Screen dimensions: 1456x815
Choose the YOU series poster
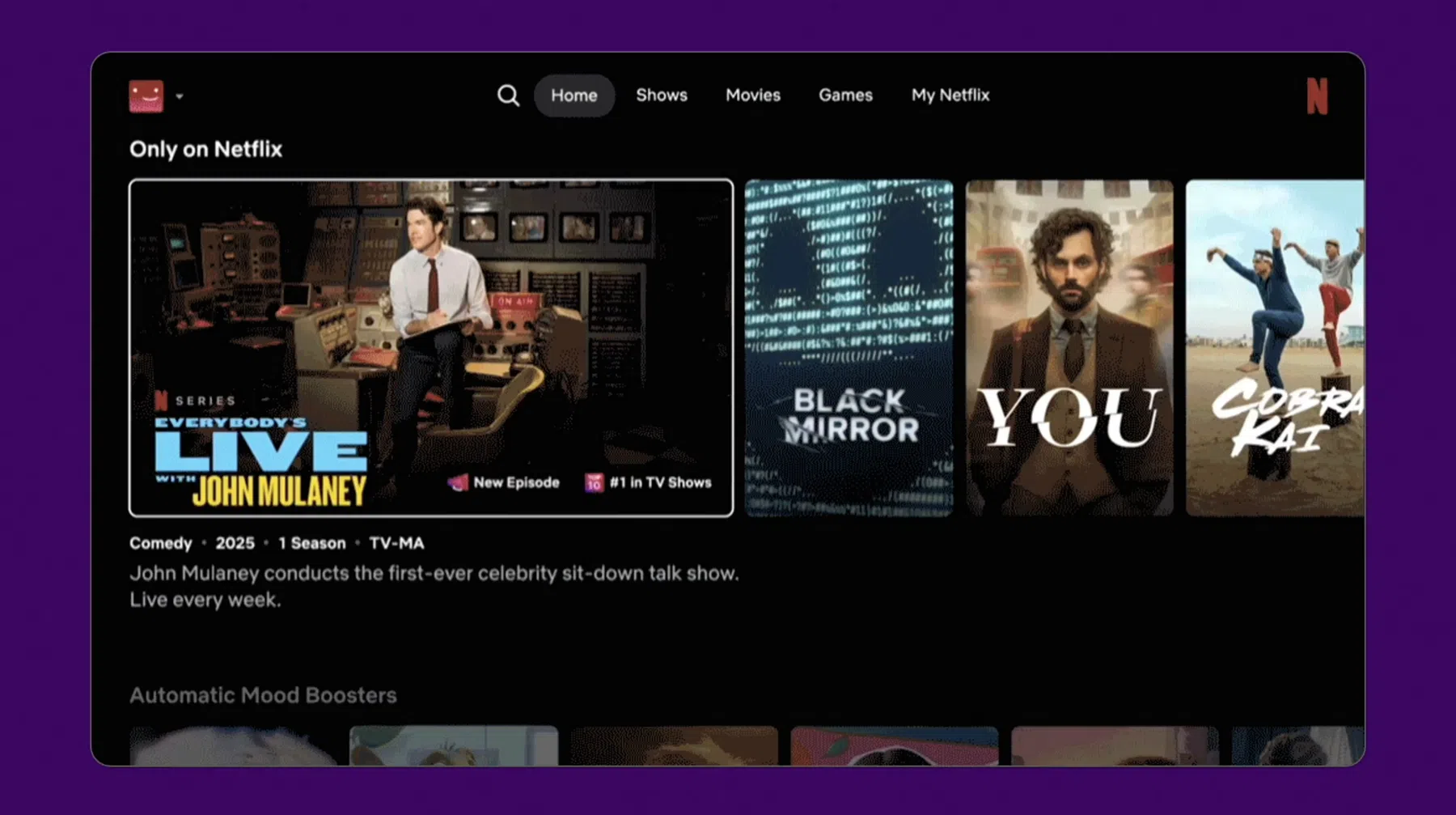tap(1069, 348)
